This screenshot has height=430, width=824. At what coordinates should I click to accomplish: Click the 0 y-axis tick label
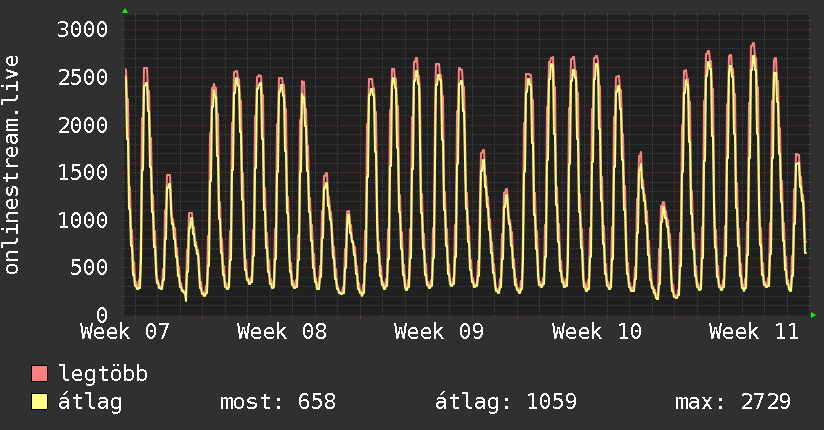[x=102, y=315]
